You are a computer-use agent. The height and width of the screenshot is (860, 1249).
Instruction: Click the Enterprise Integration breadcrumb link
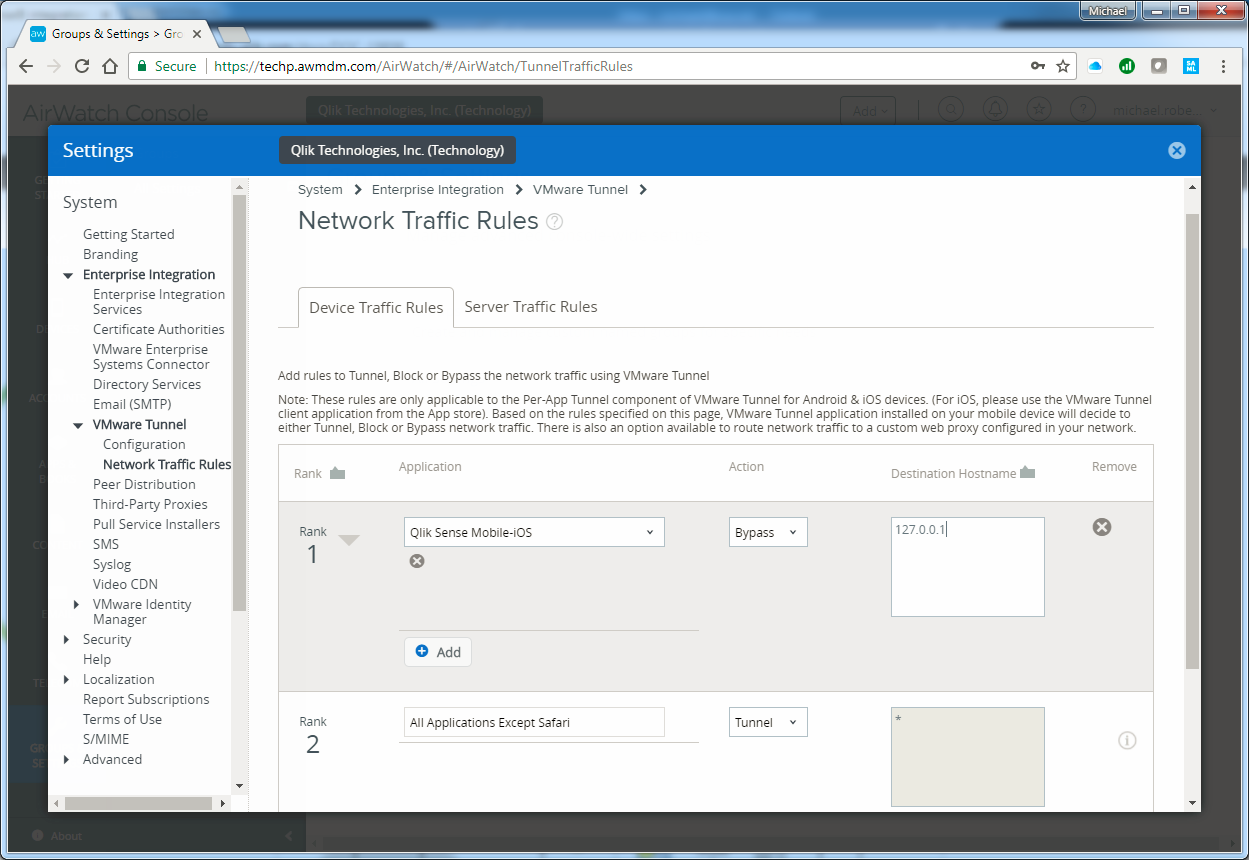pos(438,189)
